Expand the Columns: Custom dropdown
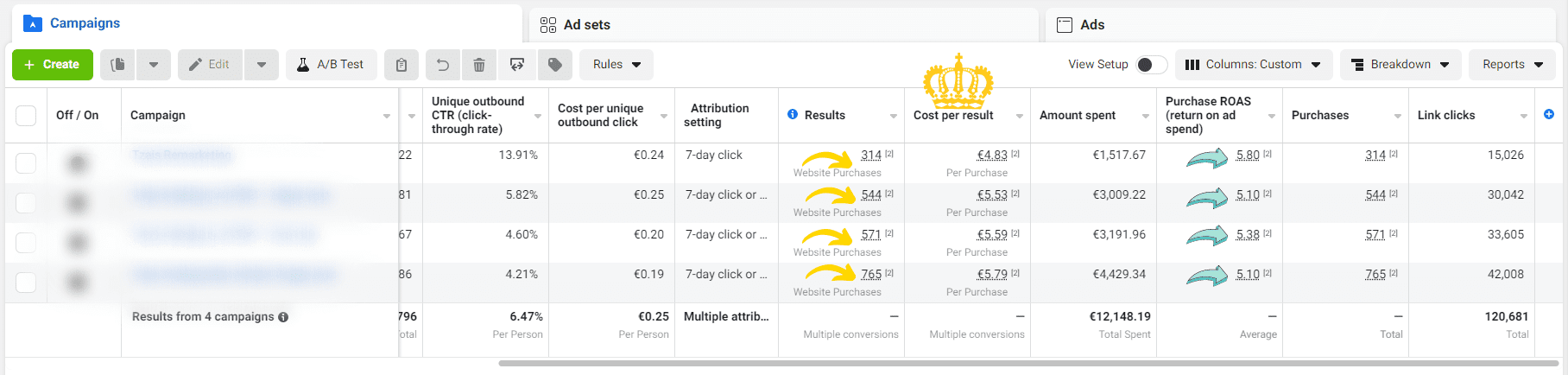This screenshot has width=1568, height=375. (1254, 65)
